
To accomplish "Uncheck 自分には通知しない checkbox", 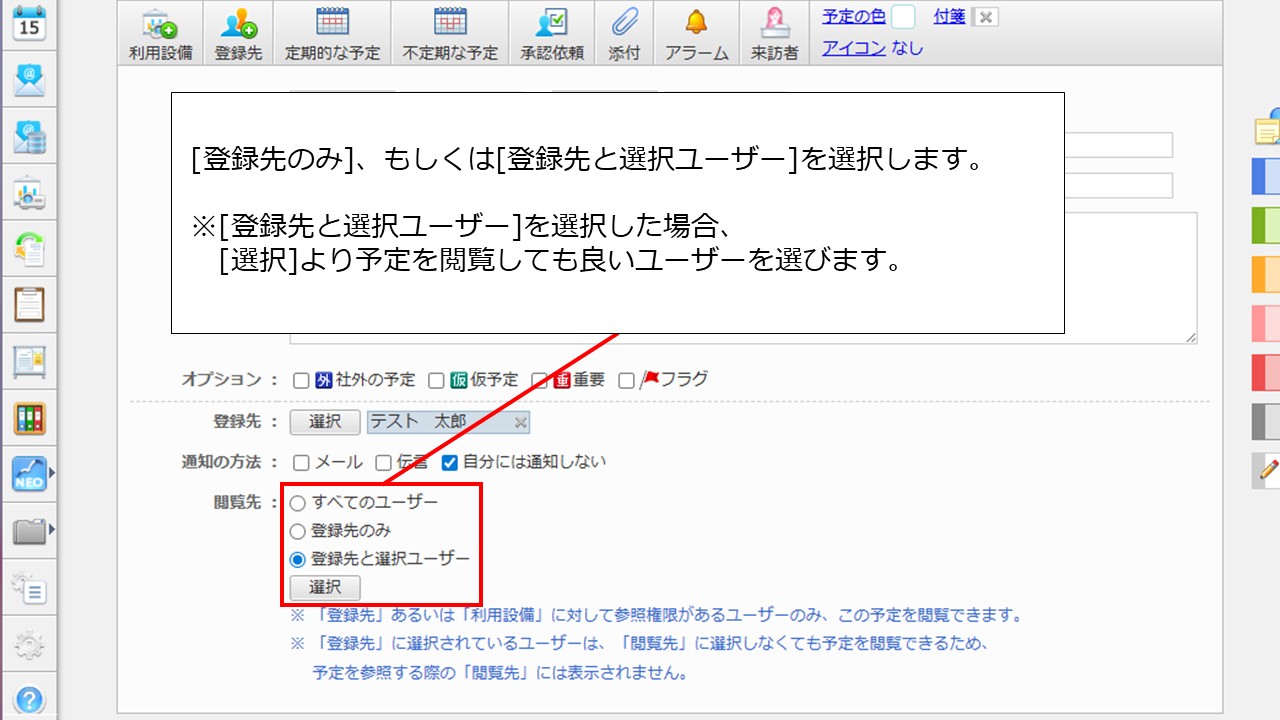I will click(x=450, y=462).
